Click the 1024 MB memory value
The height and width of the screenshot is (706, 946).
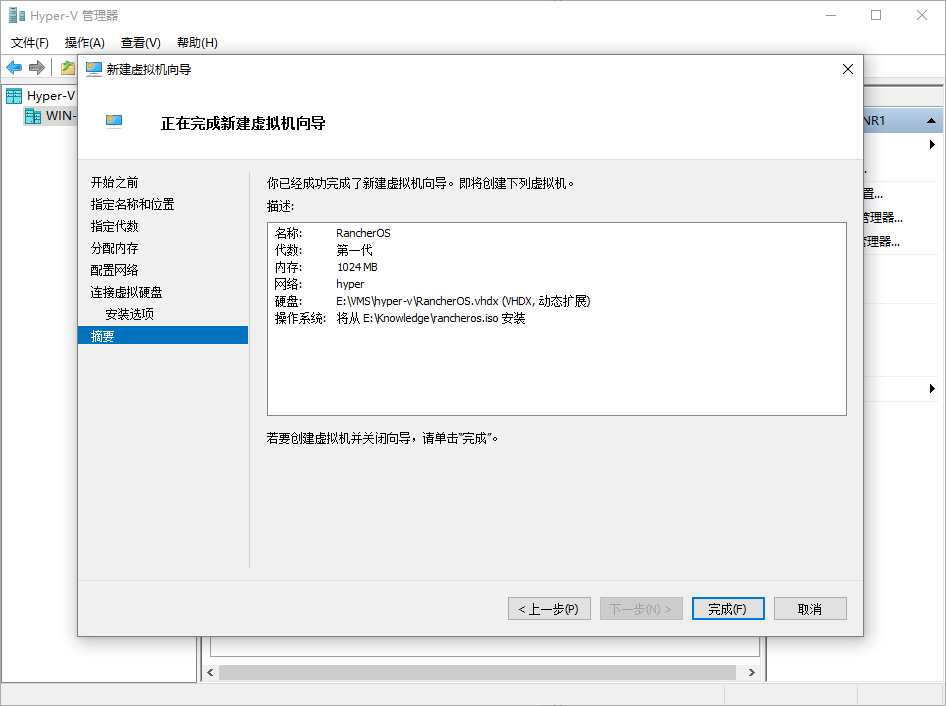point(357,267)
